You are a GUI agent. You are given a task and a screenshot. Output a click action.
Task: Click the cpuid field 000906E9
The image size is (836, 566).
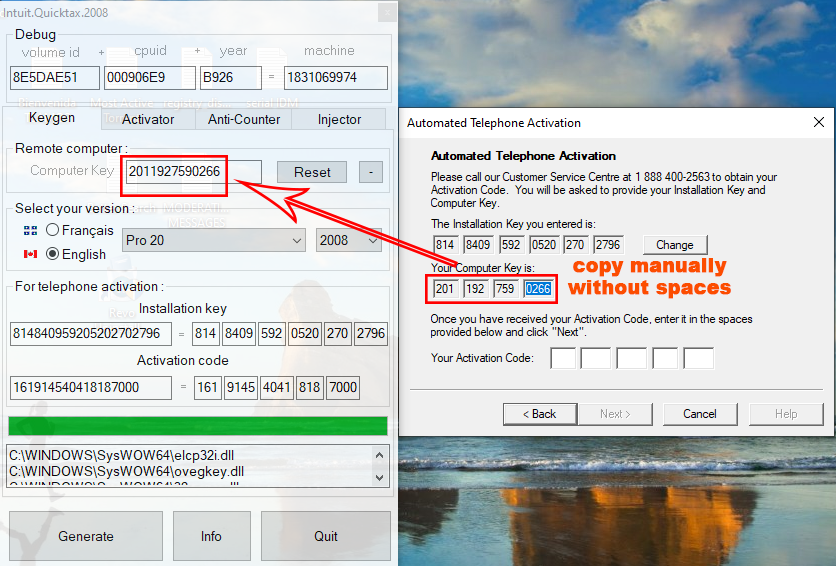pyautogui.click(x=150, y=78)
